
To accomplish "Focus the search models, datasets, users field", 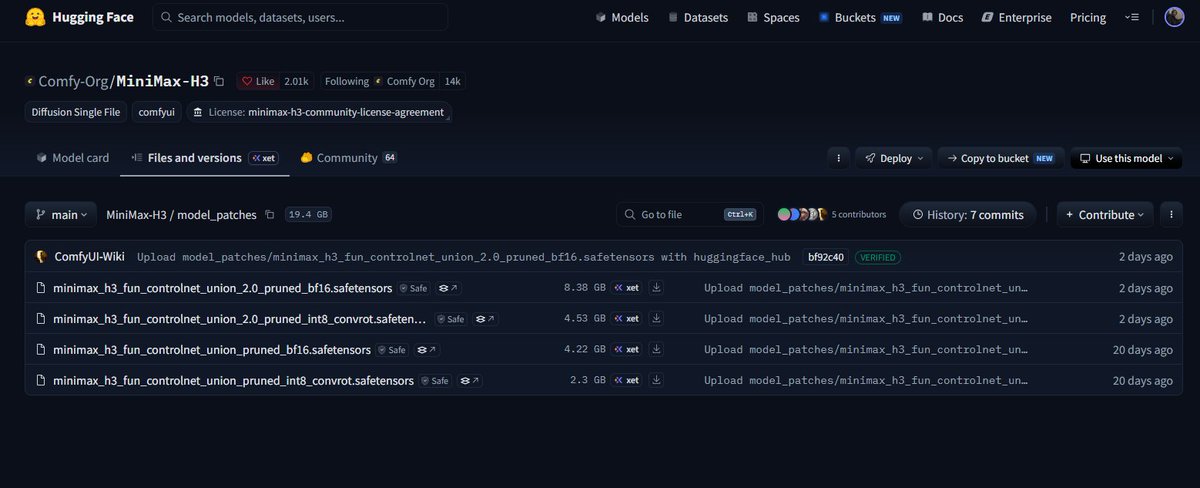I will coord(300,17).
